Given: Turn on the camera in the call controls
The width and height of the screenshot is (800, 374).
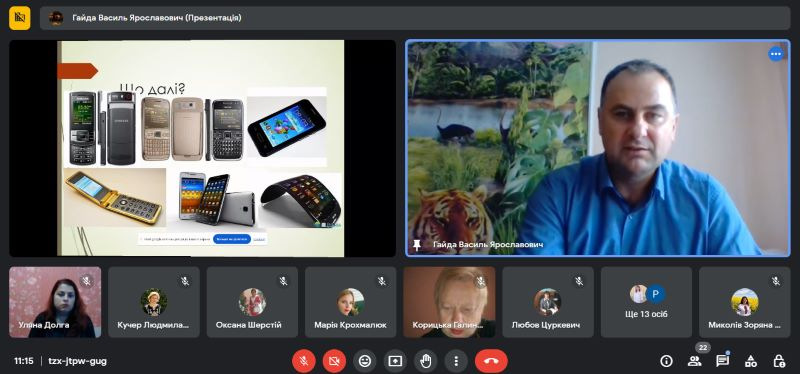Looking at the screenshot, I should [334, 361].
